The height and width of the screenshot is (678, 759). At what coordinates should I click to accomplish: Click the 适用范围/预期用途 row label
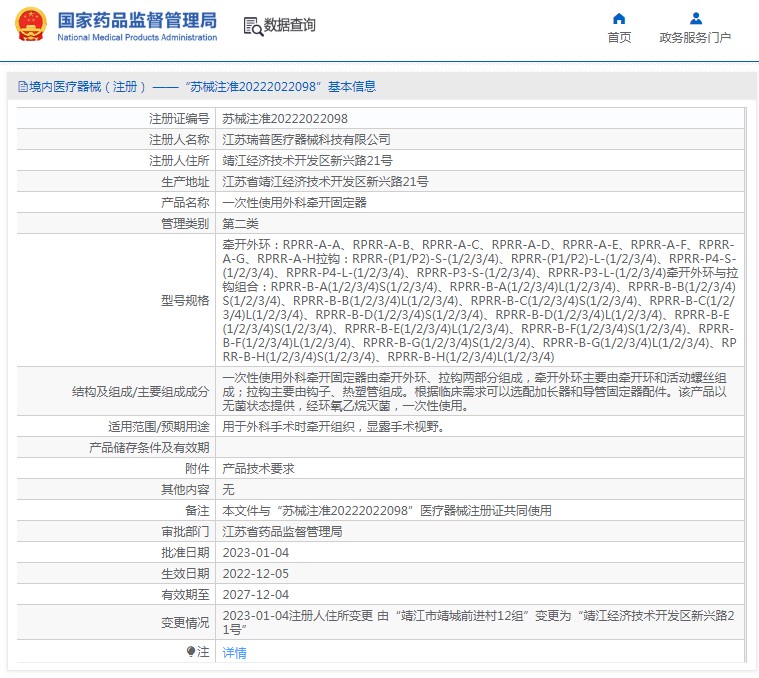click(x=159, y=426)
